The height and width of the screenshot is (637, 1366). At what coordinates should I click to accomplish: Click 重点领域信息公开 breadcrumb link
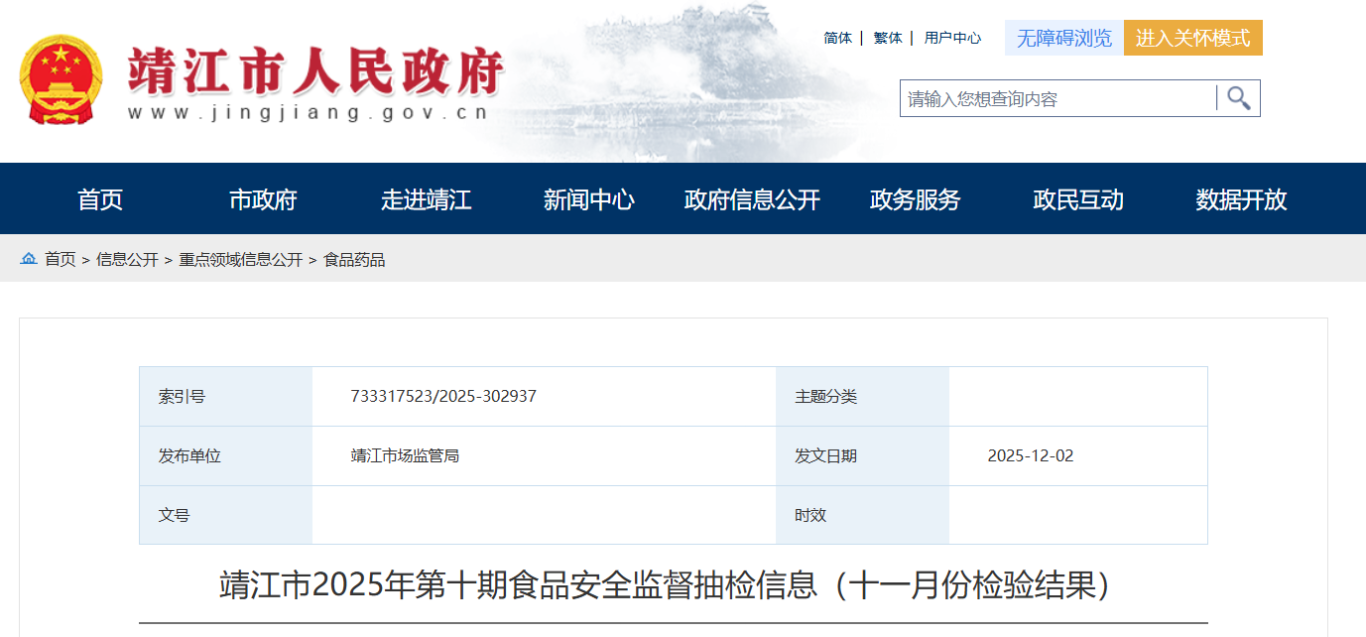click(x=240, y=259)
